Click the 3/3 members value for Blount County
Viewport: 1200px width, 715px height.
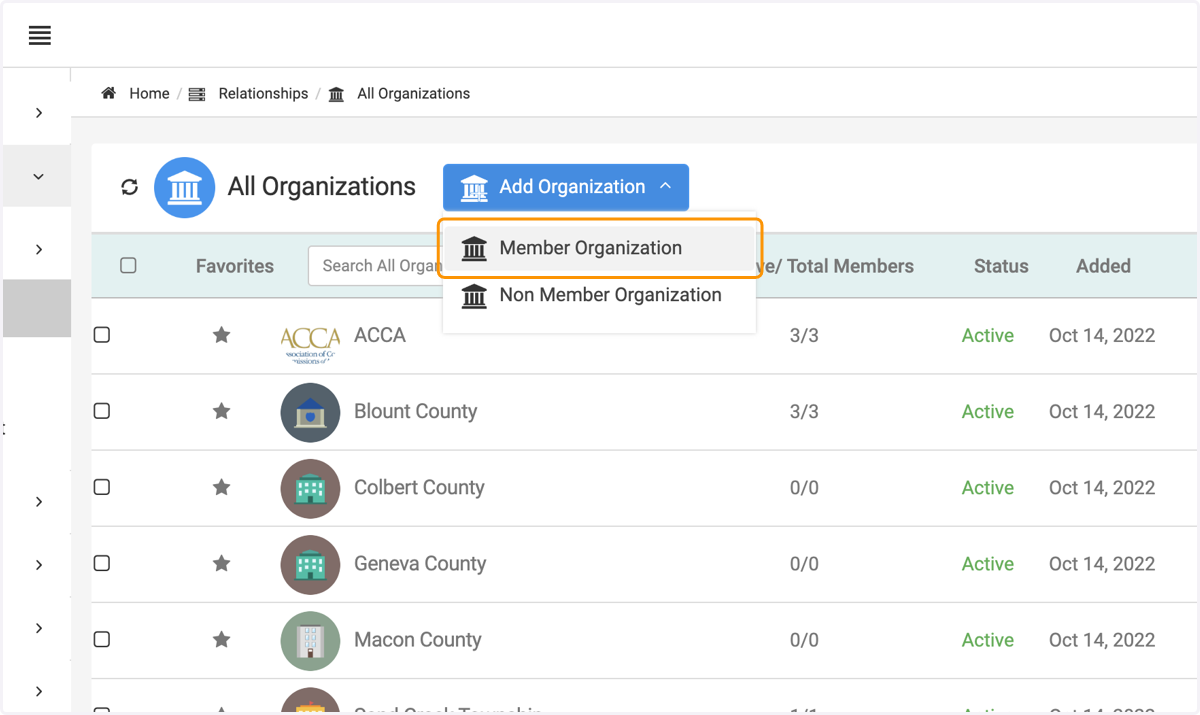pos(804,411)
